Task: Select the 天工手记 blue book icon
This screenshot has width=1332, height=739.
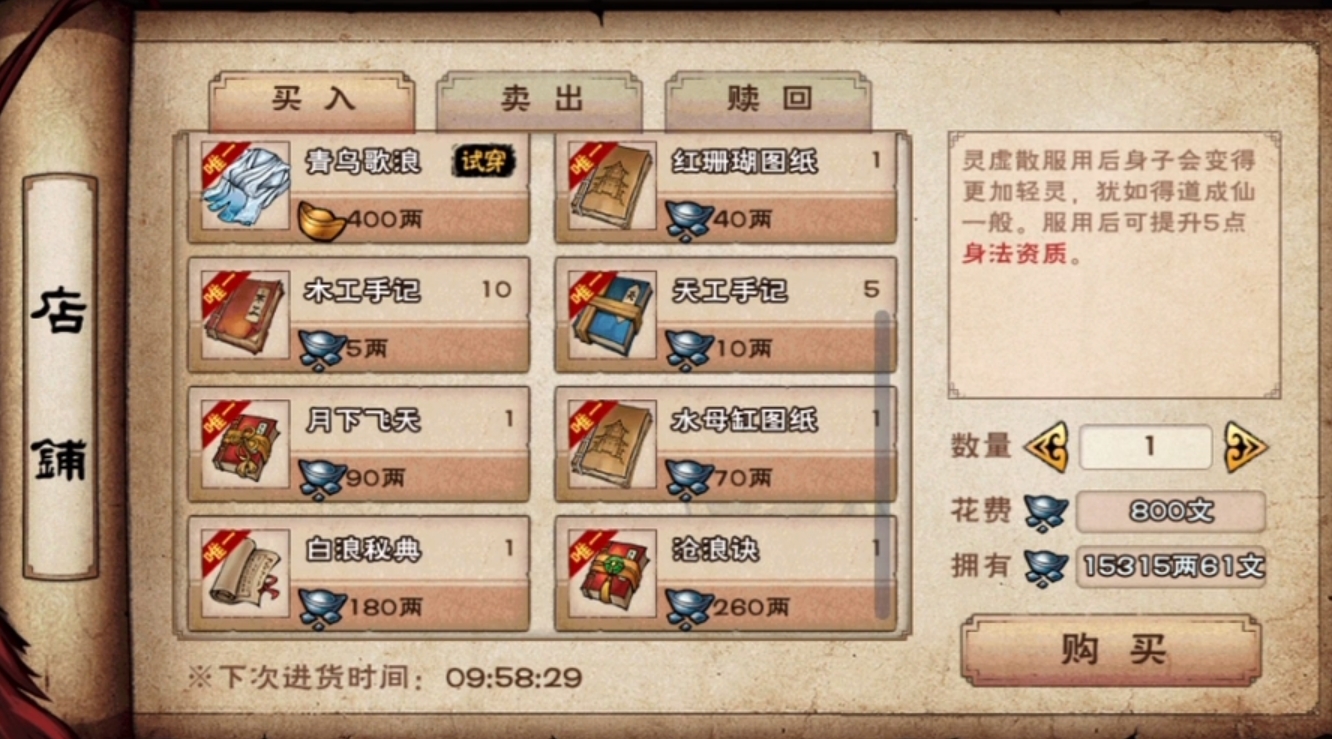Action: [612, 314]
